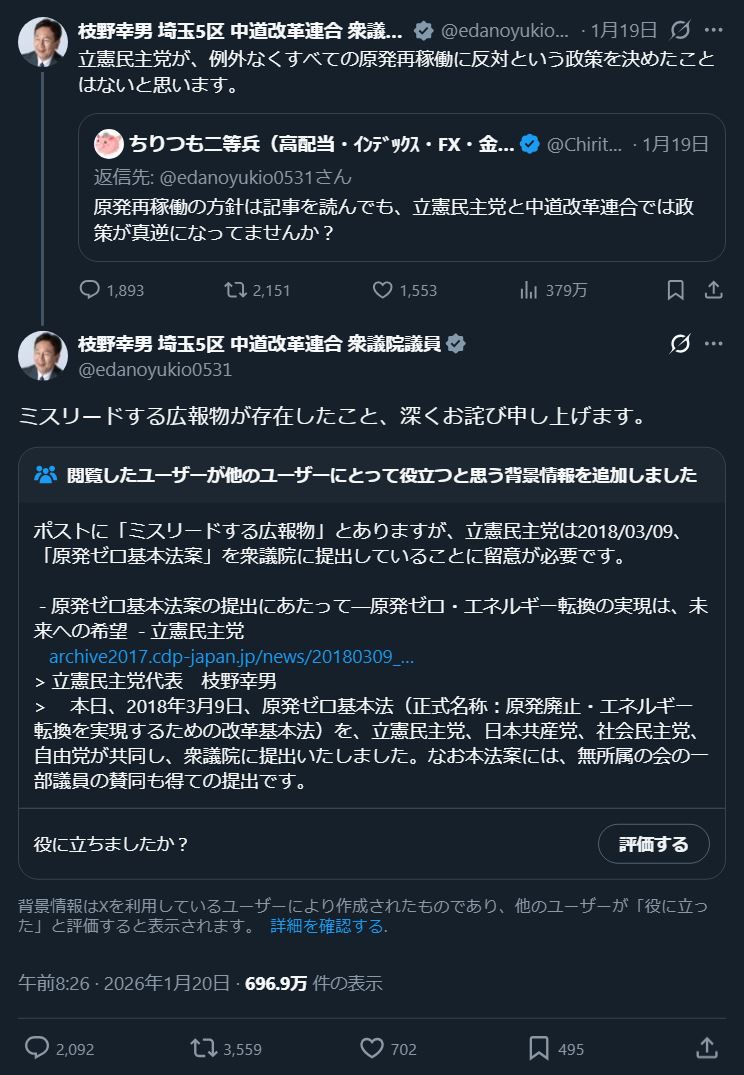Viewport: 744px width, 1075px height.
Task: Share the main post via share icon
Action: [x=706, y=1048]
